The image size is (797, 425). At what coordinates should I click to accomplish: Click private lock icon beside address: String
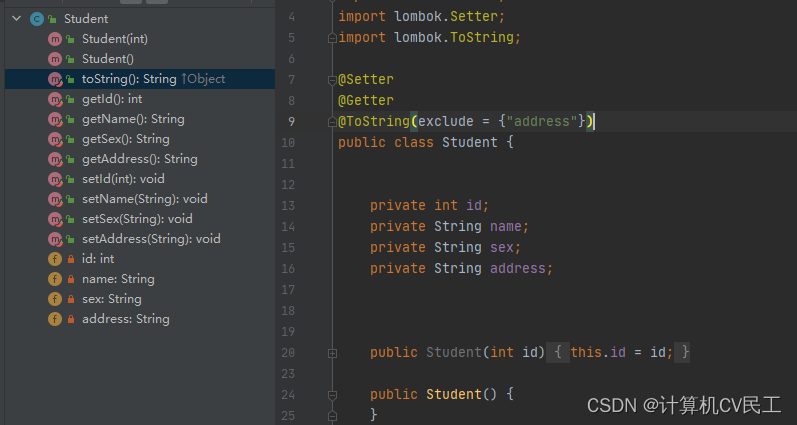(x=71, y=319)
